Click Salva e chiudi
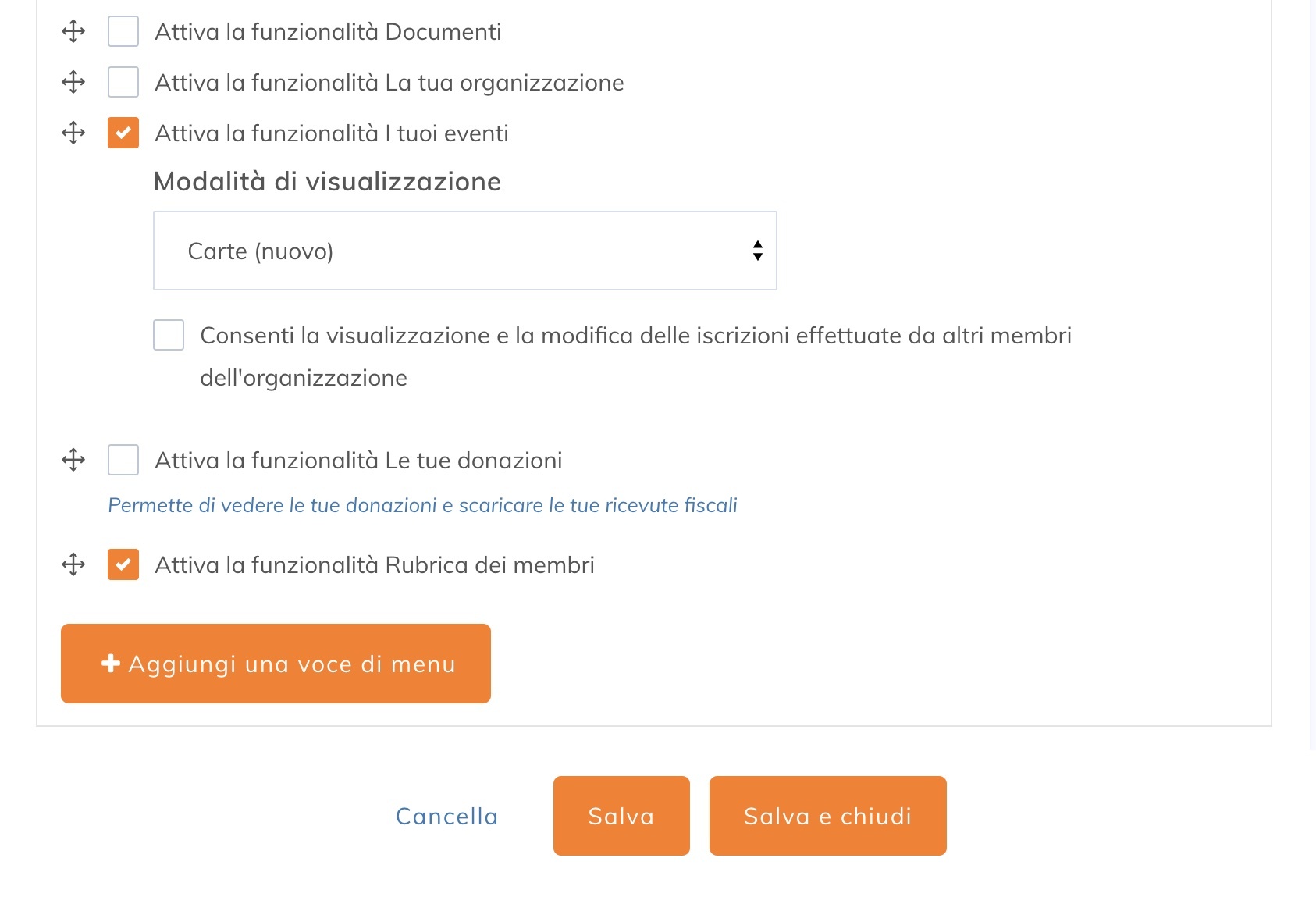Image resolution: width=1316 pixels, height=897 pixels. click(827, 816)
